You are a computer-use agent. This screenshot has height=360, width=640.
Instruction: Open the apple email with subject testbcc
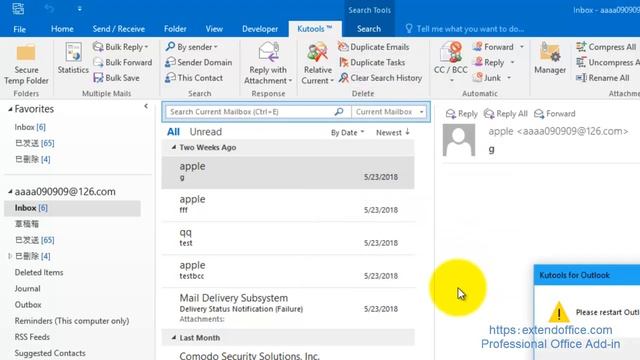(288, 271)
